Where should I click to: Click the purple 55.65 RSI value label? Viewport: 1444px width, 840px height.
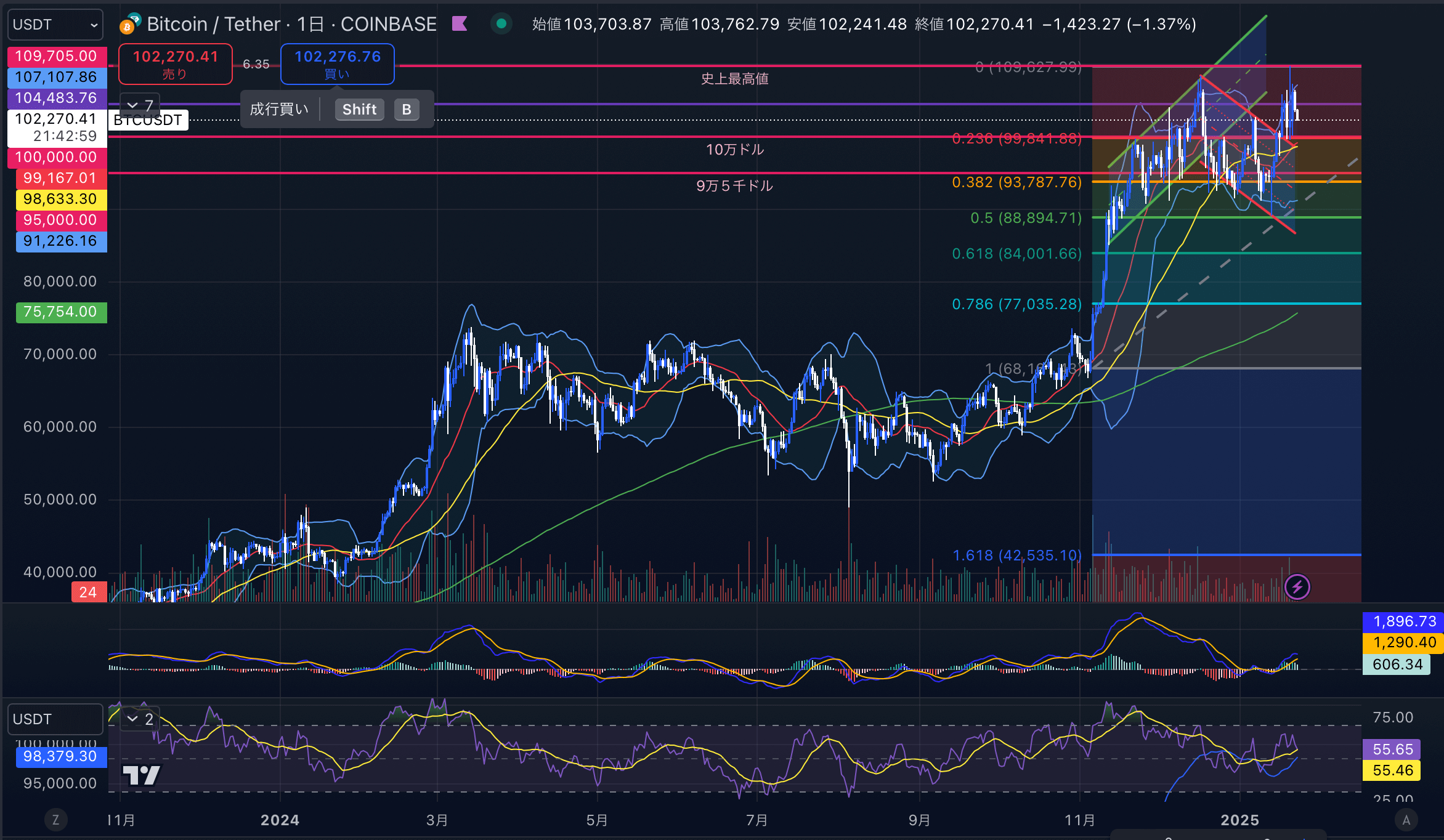coord(1392,749)
